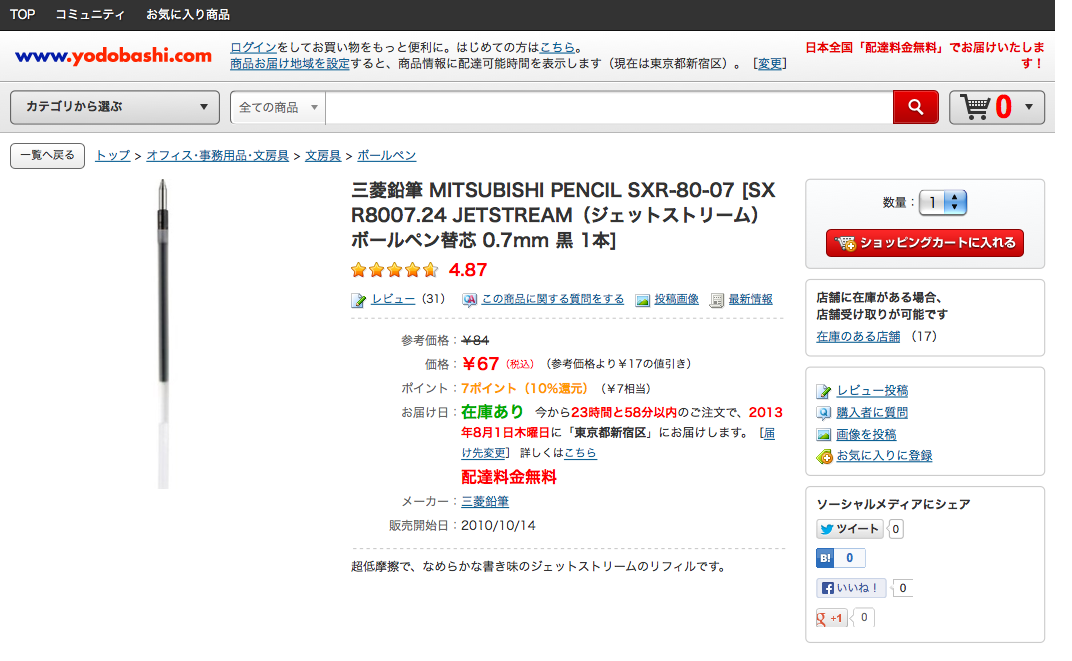This screenshot has width=1072, height=661.
Task: Click the こちら link for first-time users
Action: 557,47
